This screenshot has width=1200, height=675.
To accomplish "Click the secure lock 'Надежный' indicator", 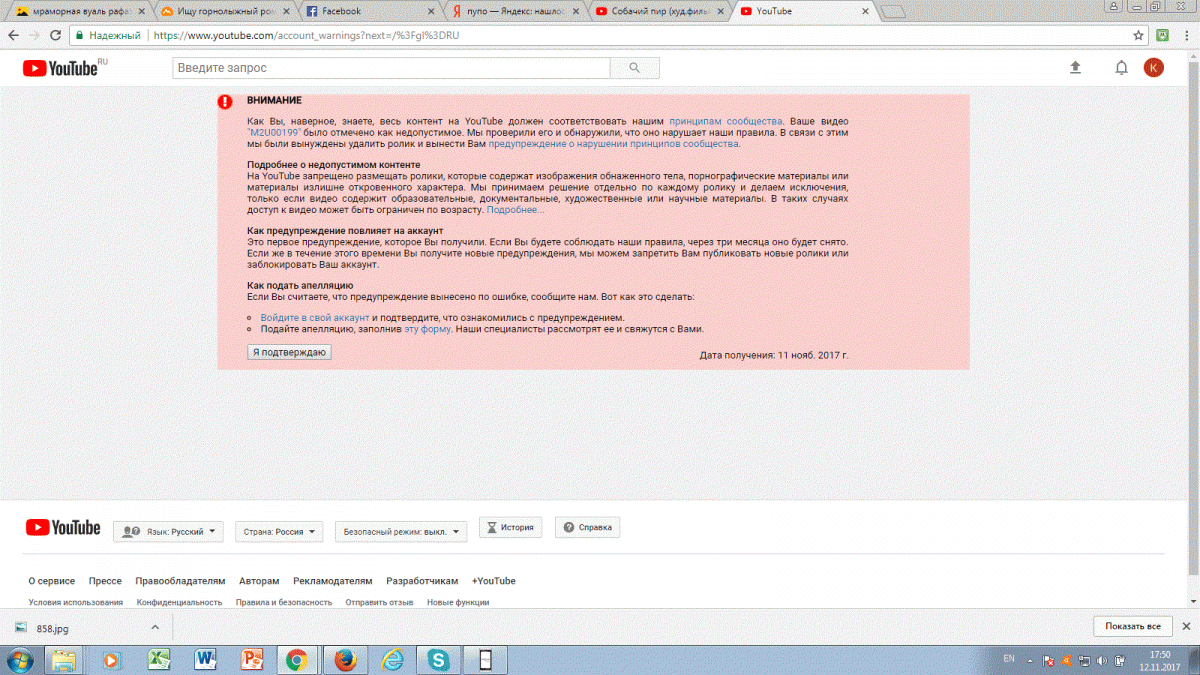I will click(x=108, y=34).
